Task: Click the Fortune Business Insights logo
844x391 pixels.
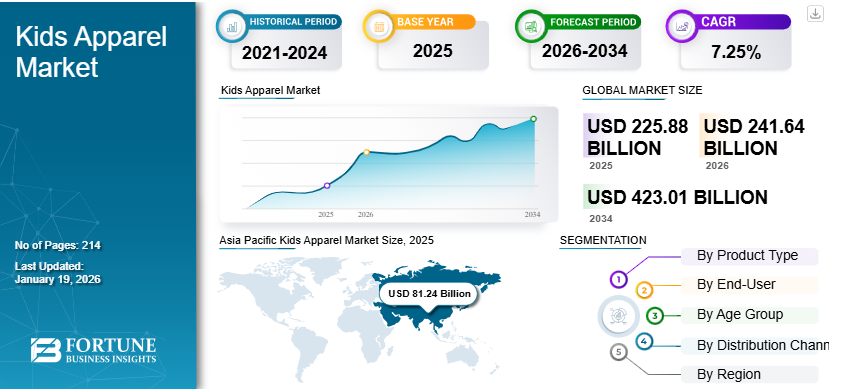Action: pos(93,350)
